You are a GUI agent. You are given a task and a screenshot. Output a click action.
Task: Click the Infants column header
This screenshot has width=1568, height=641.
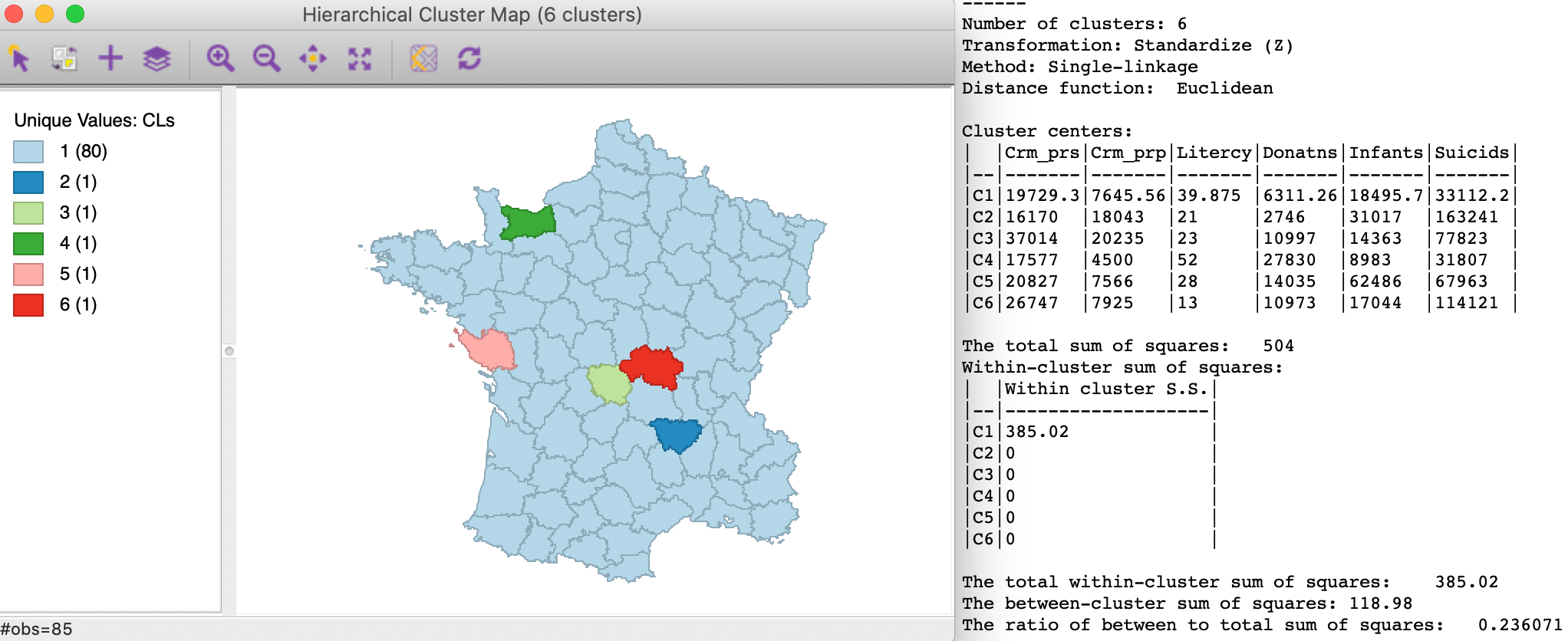pyautogui.click(x=1385, y=153)
